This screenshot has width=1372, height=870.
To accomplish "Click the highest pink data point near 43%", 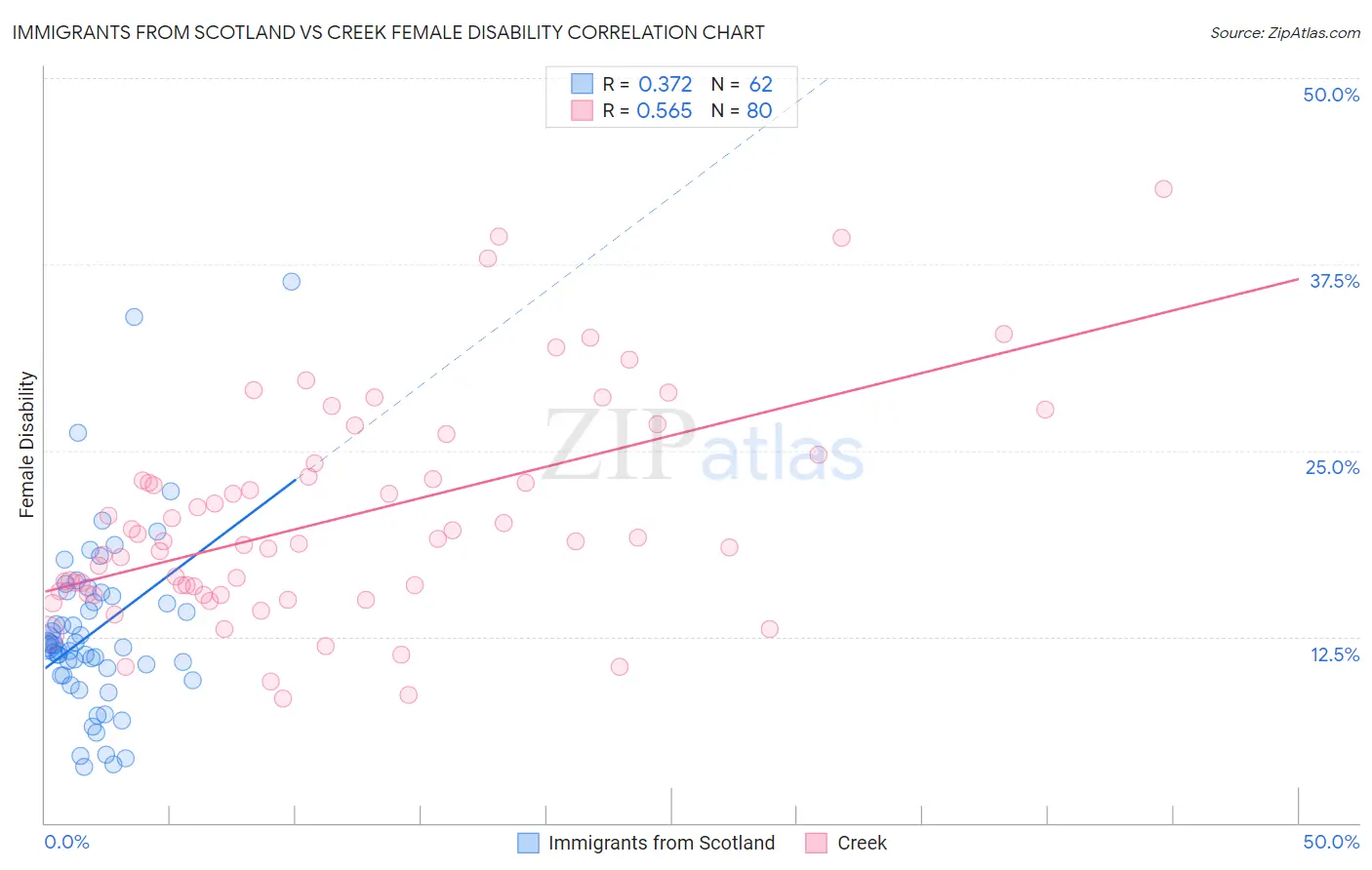I will pyautogui.click(x=1163, y=189).
